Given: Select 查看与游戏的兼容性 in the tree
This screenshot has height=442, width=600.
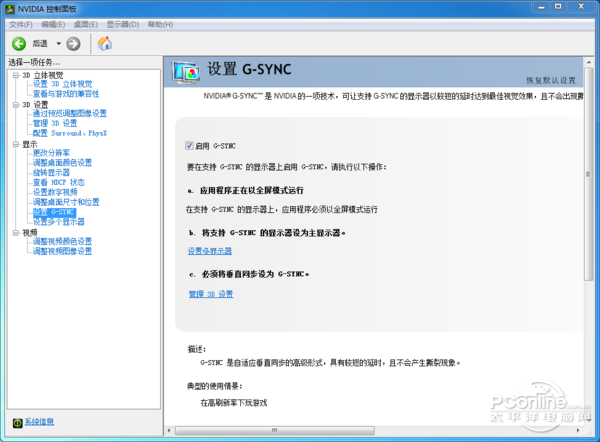Looking at the screenshot, I should (x=66, y=94).
